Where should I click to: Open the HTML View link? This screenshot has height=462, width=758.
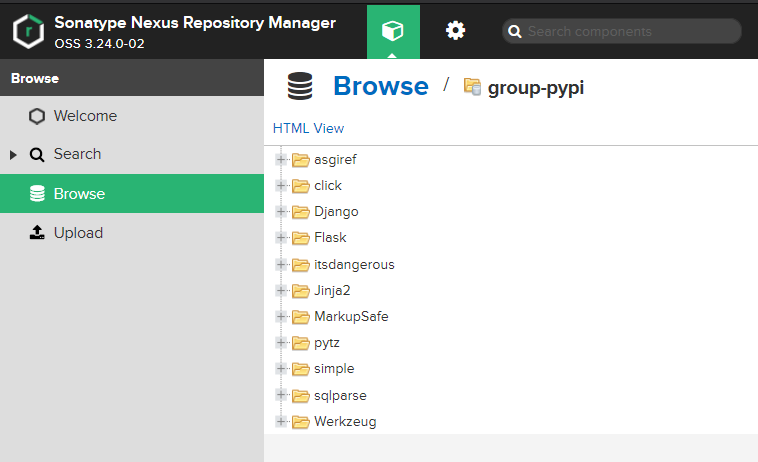308,128
